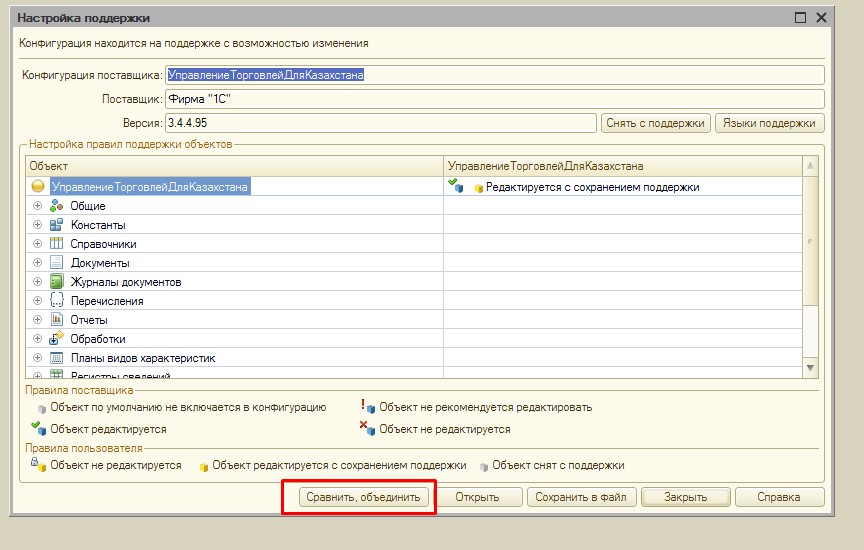The height and width of the screenshot is (550, 864).
Task: Expand the Константы node
Action: coord(37,225)
